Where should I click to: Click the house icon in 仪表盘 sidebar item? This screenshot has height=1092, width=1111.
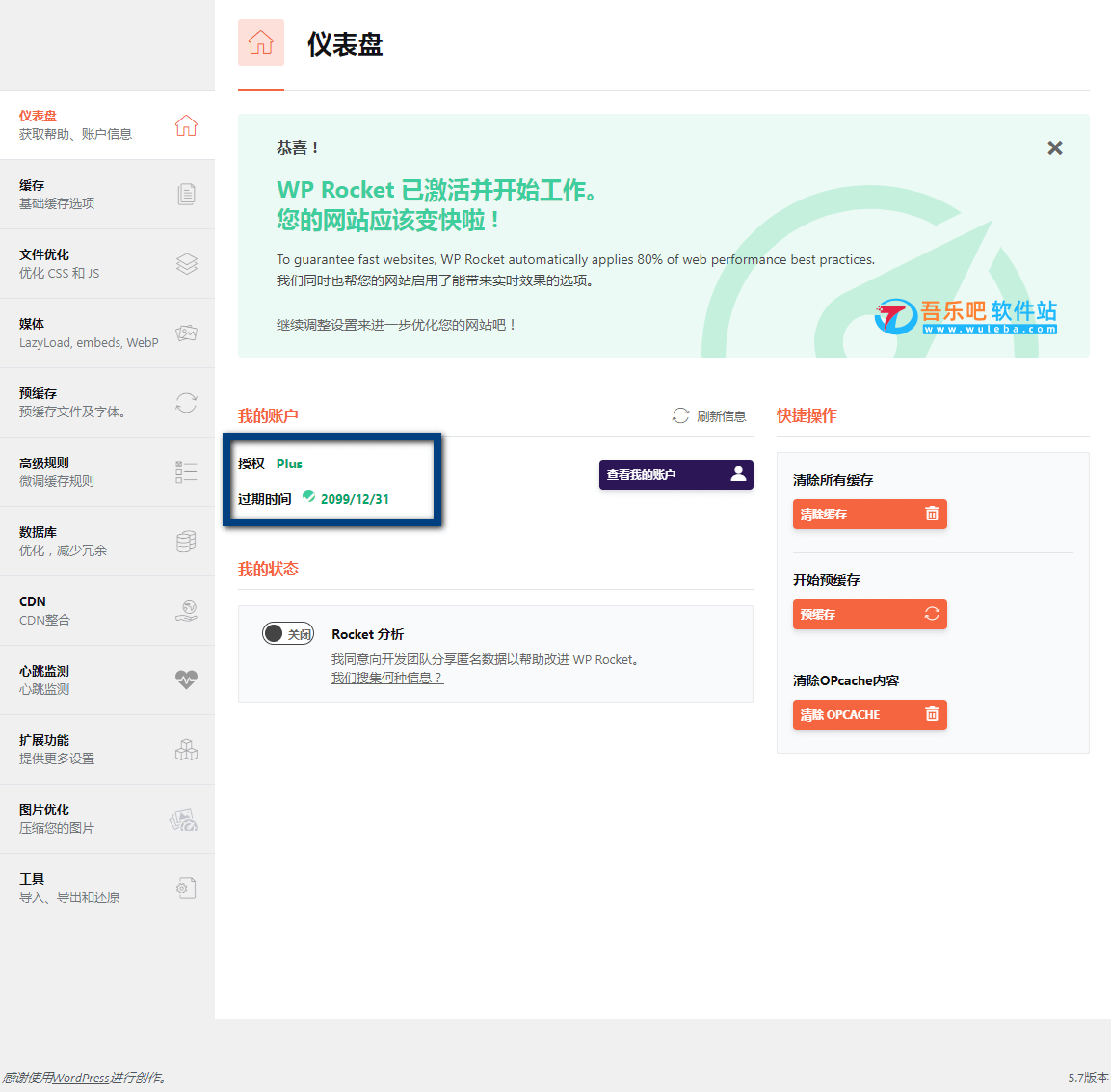pyautogui.click(x=186, y=124)
